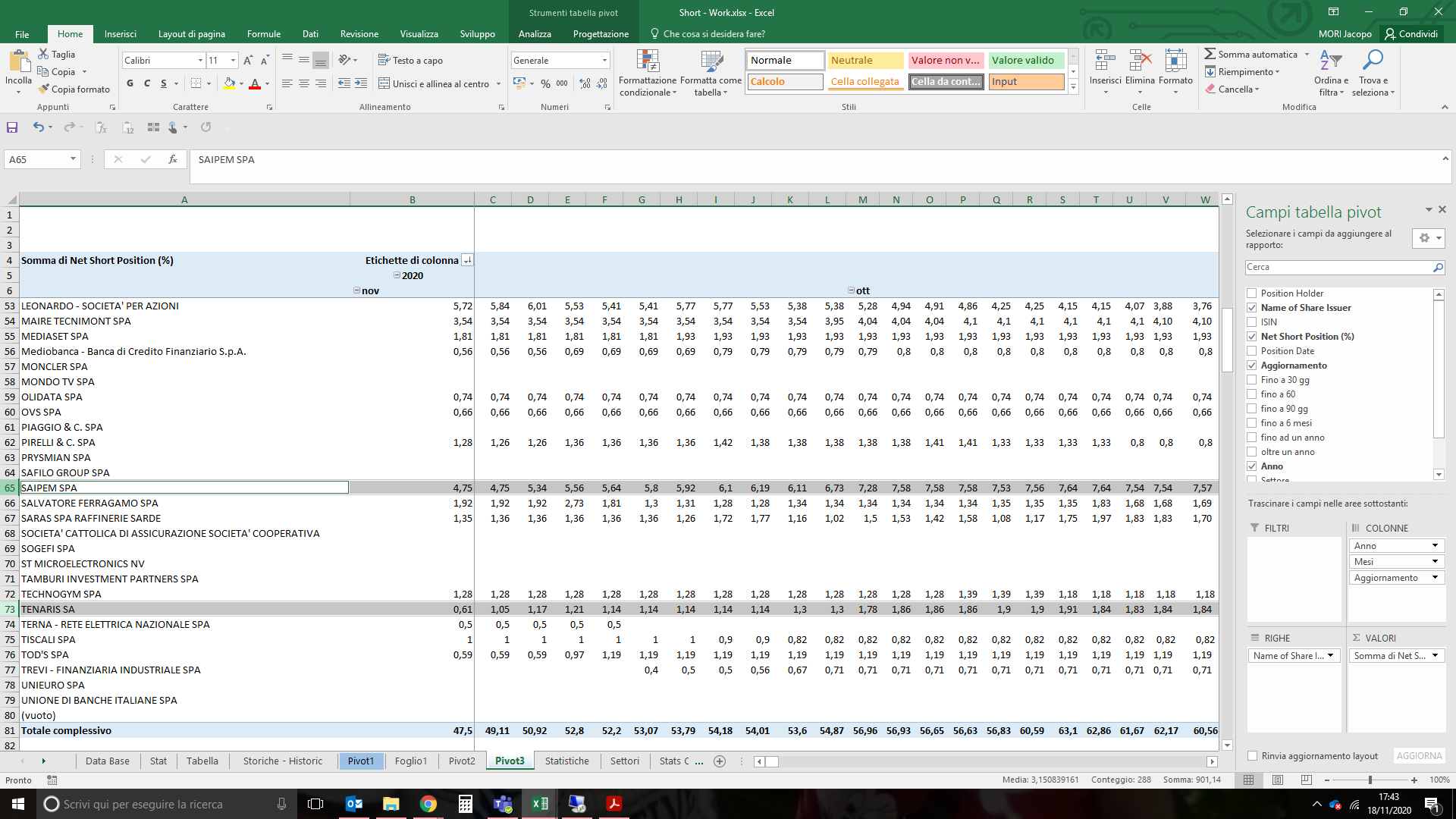This screenshot has height=819, width=1456.
Task: Open the Etichette di colonna filter dropdown
Action: point(468,260)
